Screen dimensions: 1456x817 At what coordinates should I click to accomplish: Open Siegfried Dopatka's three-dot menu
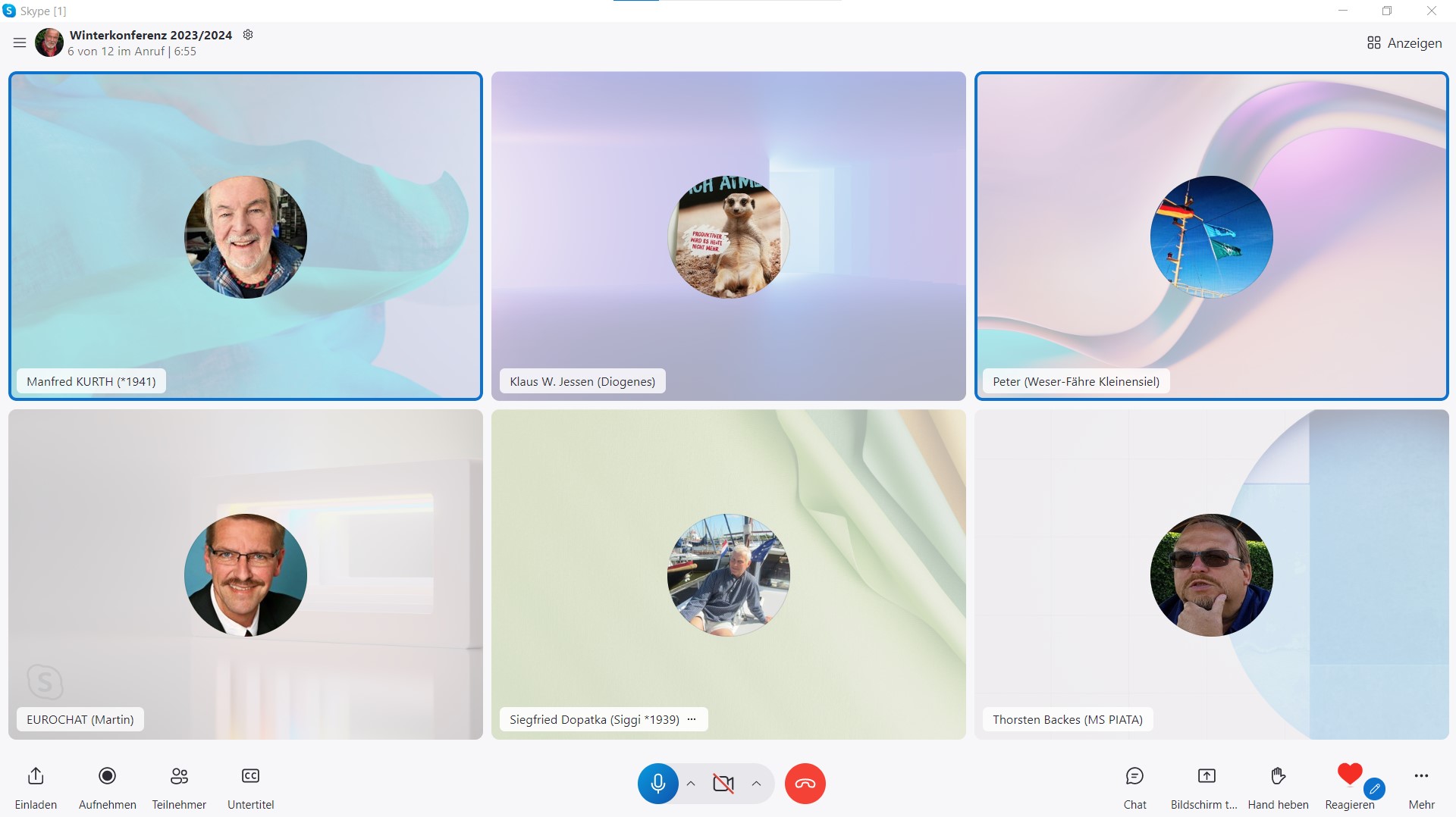pos(692,719)
